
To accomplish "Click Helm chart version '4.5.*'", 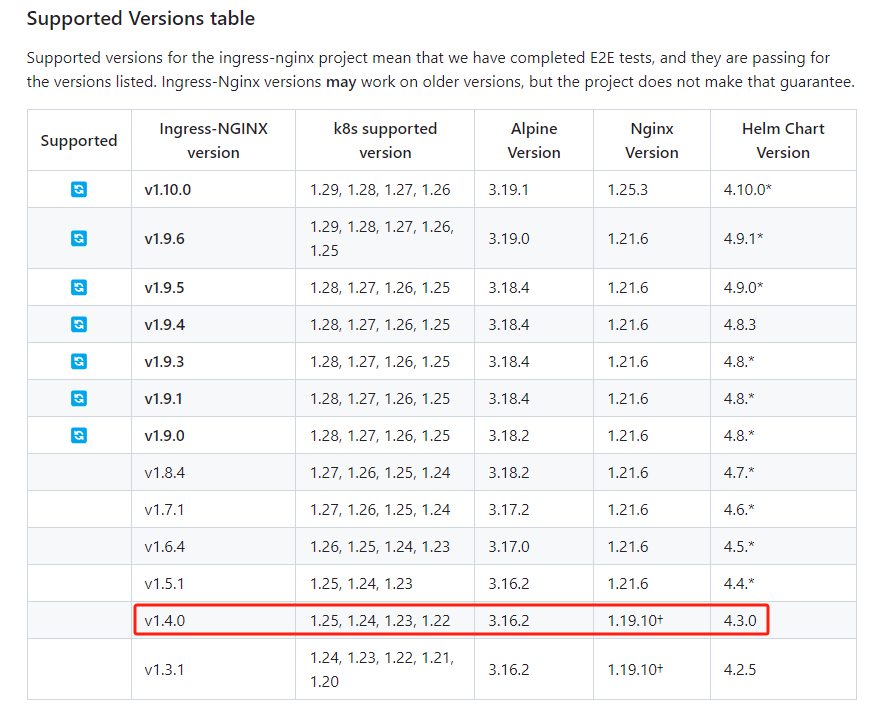I will pyautogui.click(x=739, y=547).
